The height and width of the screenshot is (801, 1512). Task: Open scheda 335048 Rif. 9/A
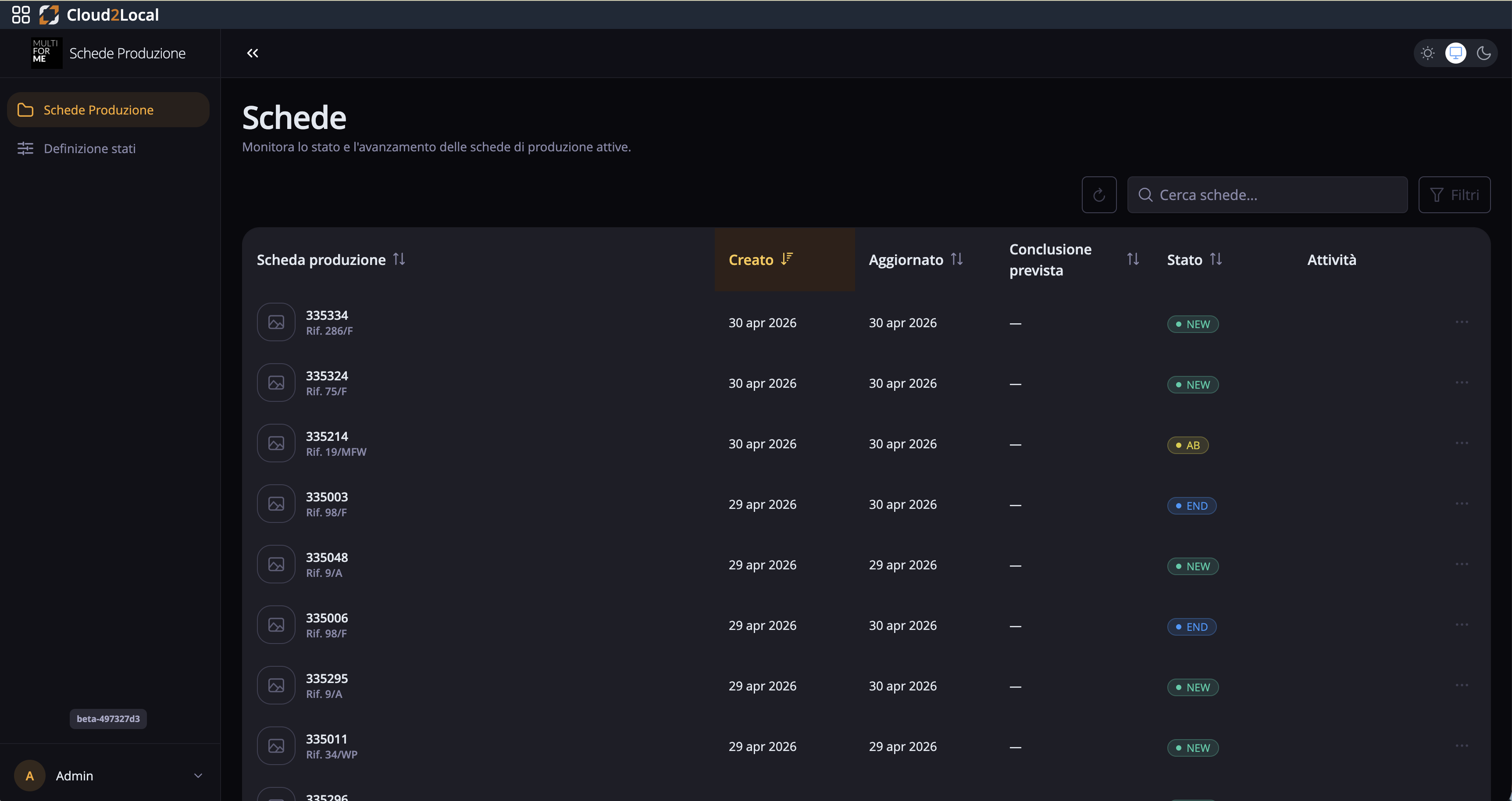pyautogui.click(x=327, y=564)
